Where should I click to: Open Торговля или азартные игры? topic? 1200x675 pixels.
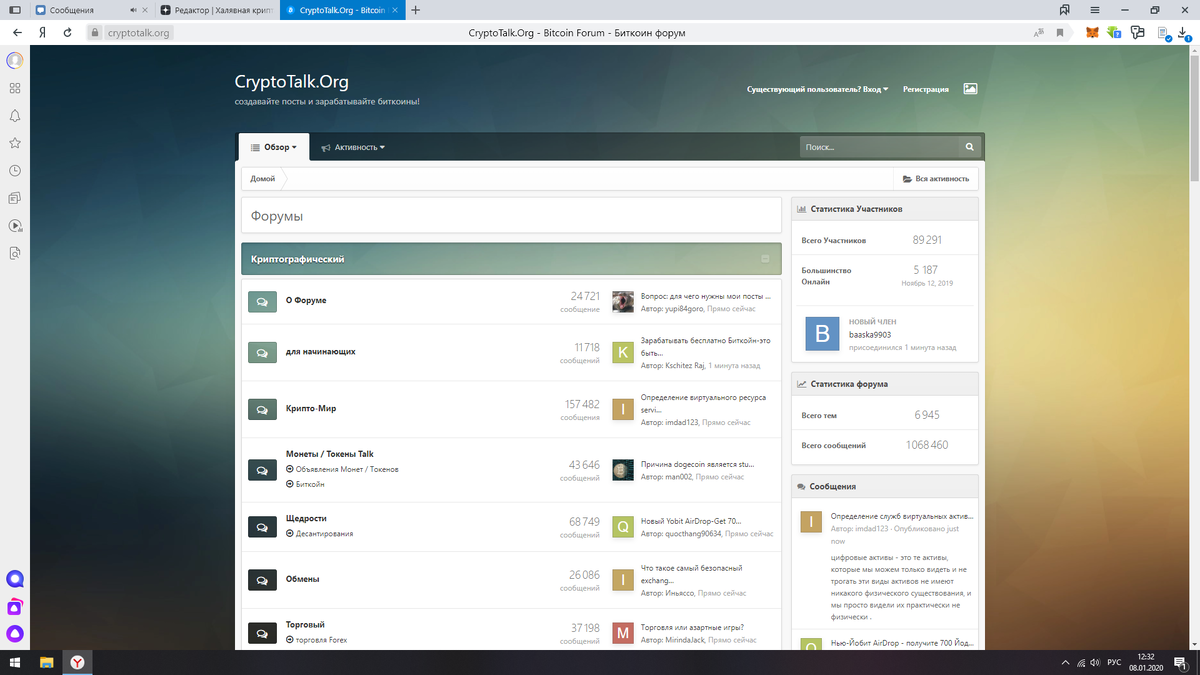[692, 628]
